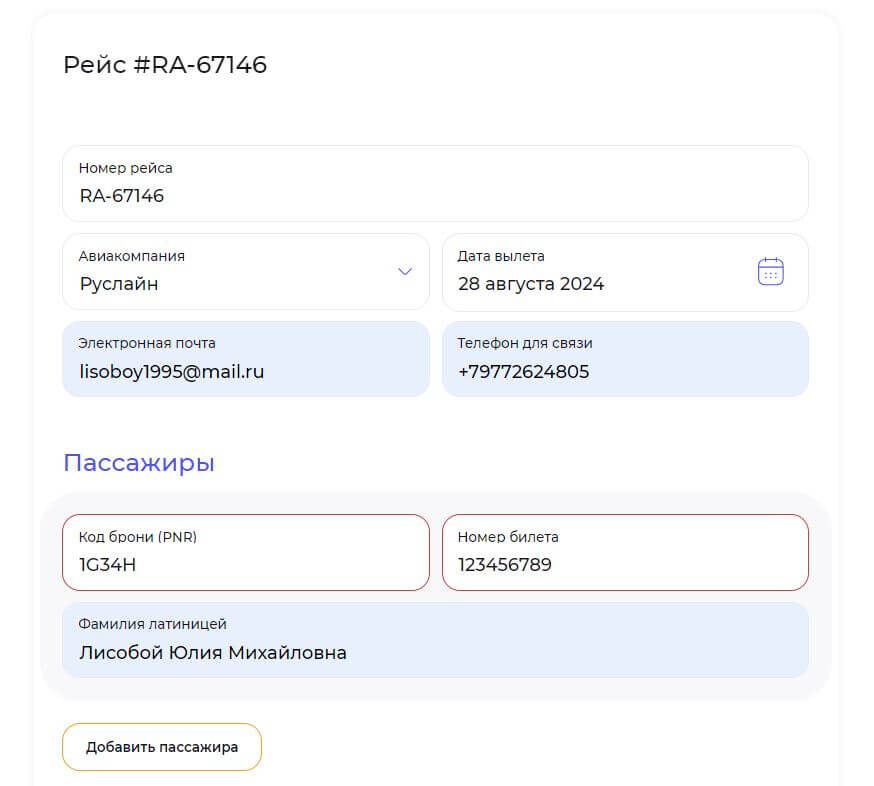This screenshot has height=786, width=874.
Task: Click into the Номер билета field
Action: pyautogui.click(x=625, y=552)
